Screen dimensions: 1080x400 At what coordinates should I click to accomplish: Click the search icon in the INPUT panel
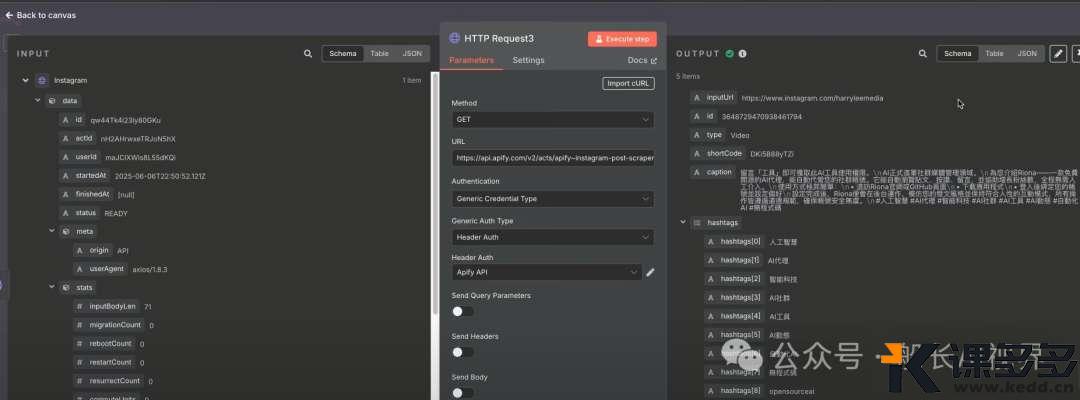(x=308, y=54)
